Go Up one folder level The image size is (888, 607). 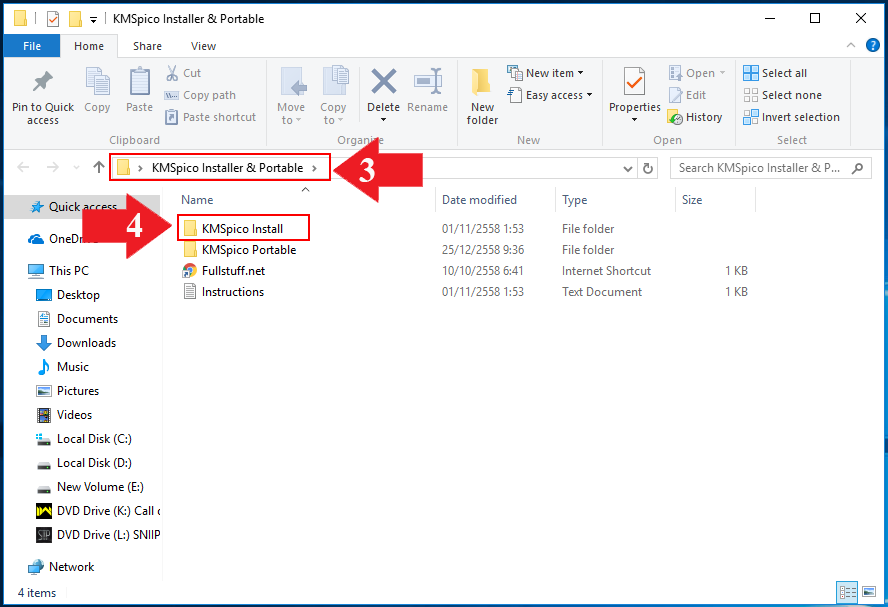click(x=99, y=167)
